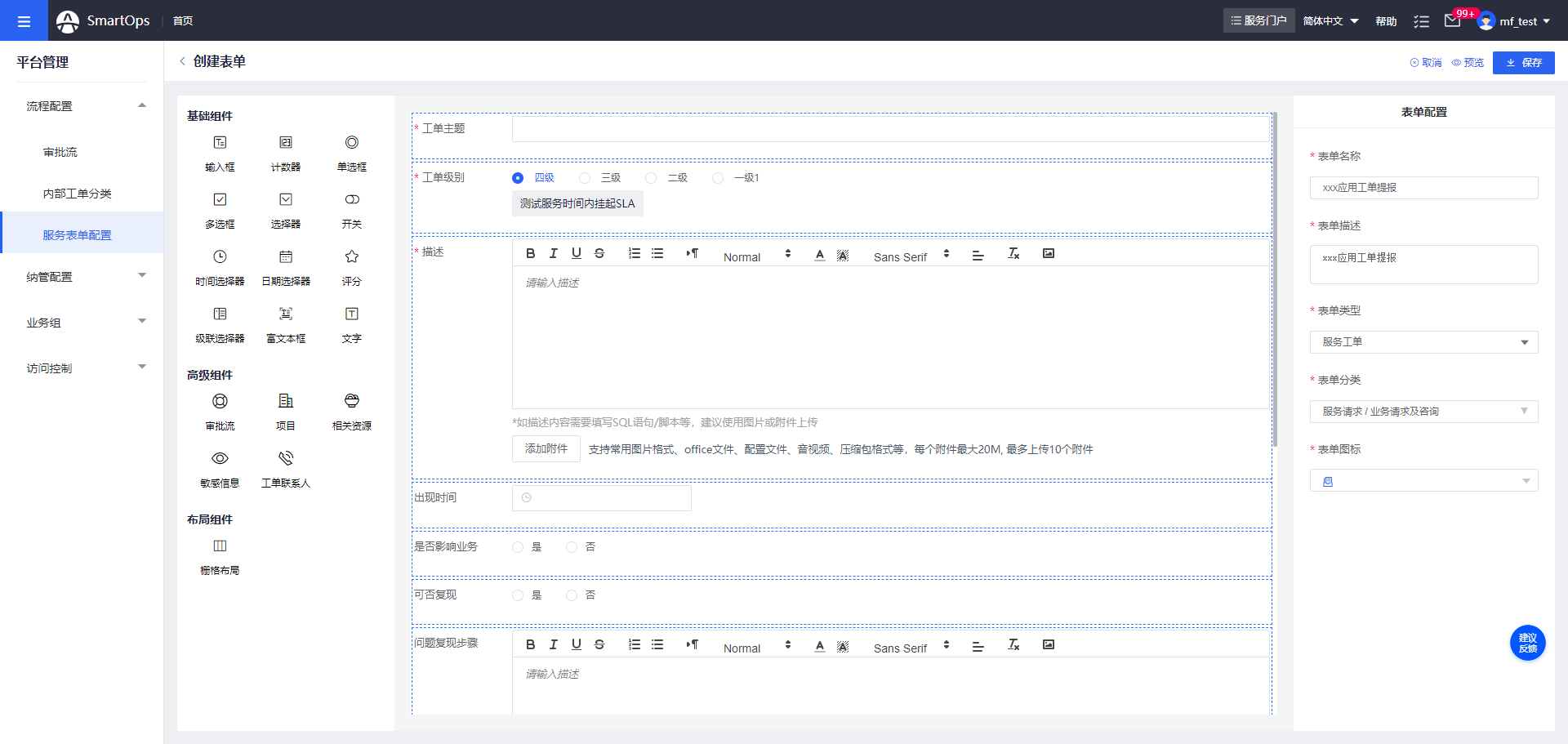Select the 相关资源 related resources icon
The image size is (1568, 744).
click(x=352, y=401)
